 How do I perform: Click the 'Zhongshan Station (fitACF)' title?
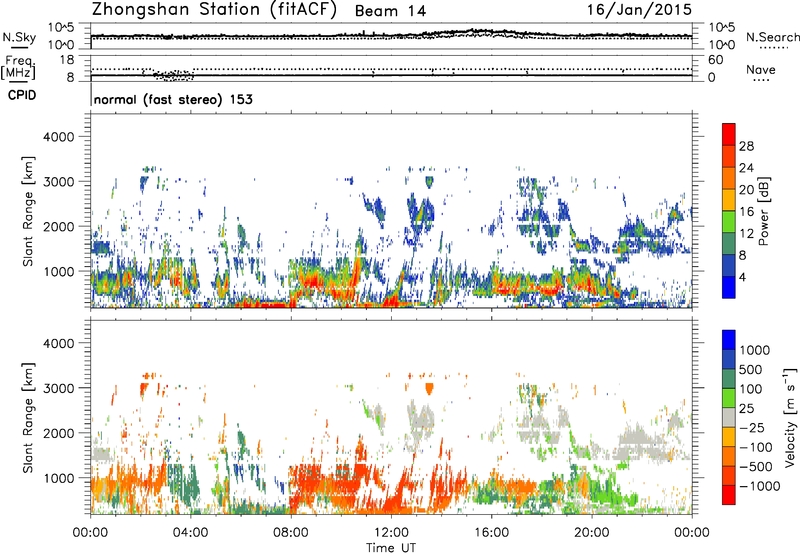point(214,10)
